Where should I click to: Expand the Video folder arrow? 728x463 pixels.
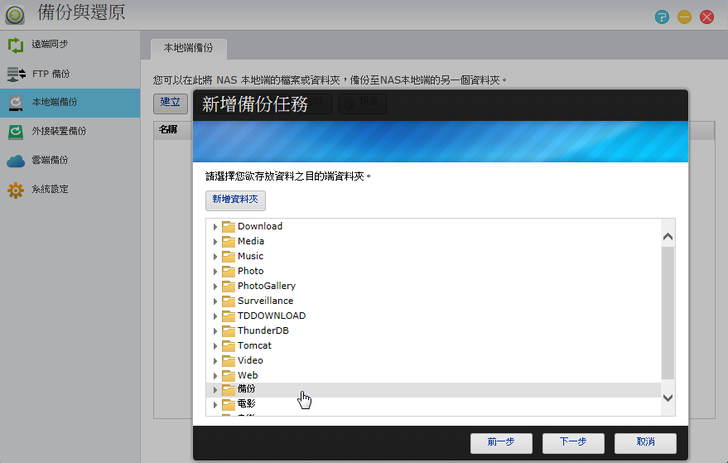215,361
